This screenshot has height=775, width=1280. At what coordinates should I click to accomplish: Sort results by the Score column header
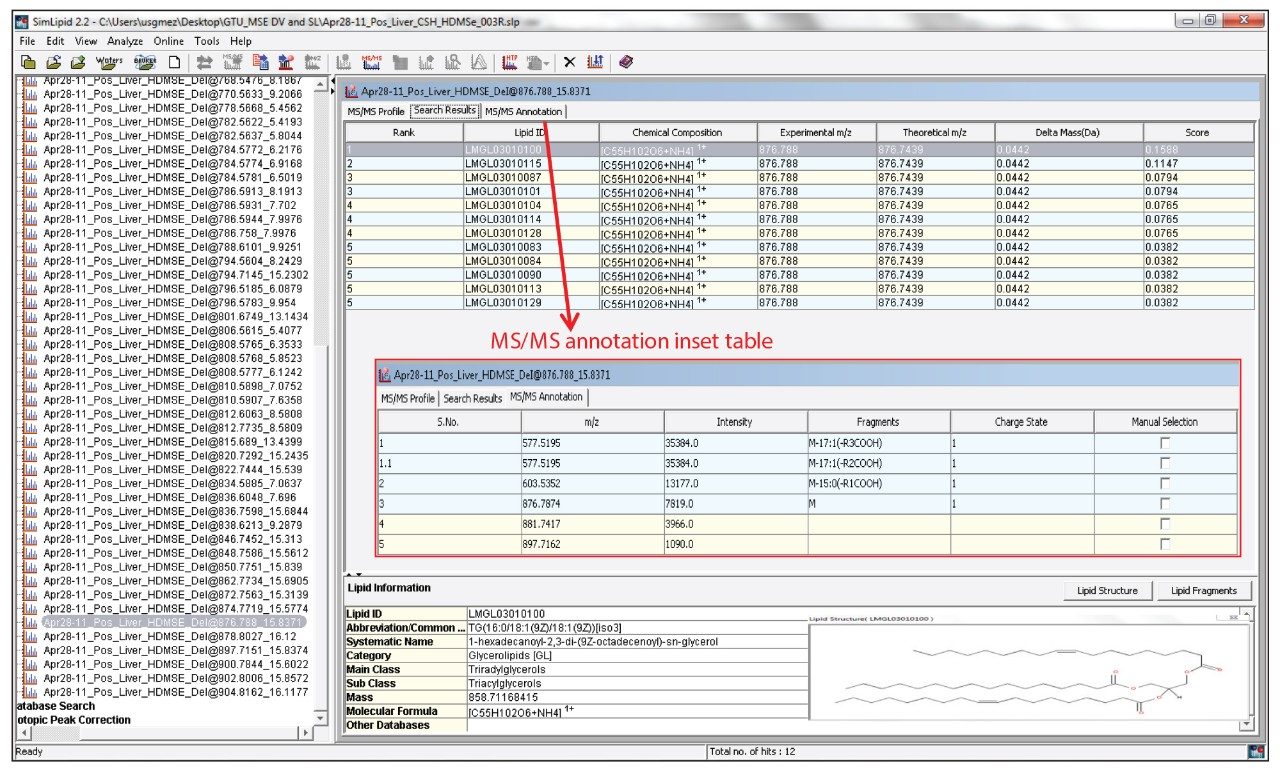click(1198, 132)
